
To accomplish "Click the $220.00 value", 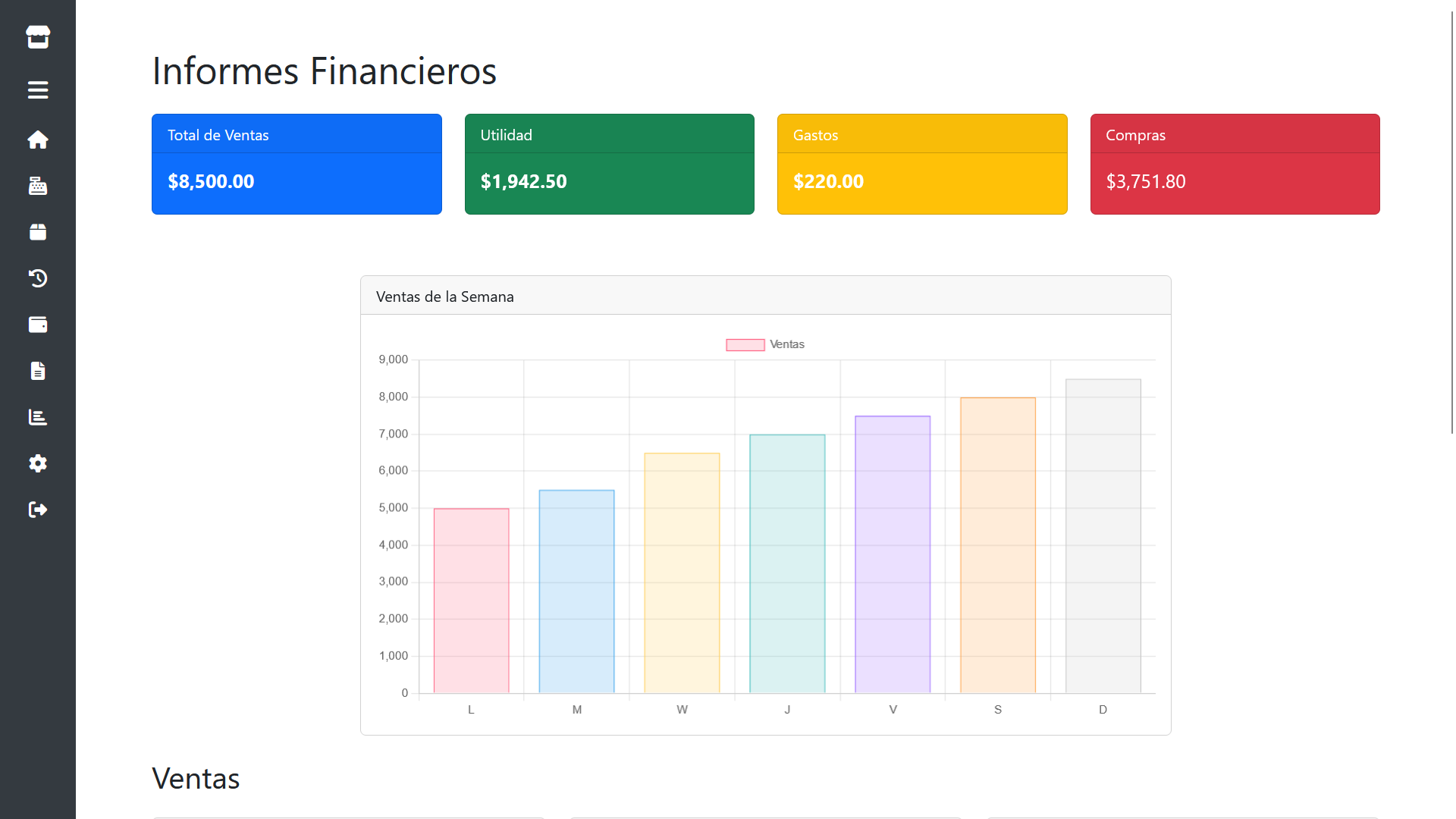I will 828,181.
